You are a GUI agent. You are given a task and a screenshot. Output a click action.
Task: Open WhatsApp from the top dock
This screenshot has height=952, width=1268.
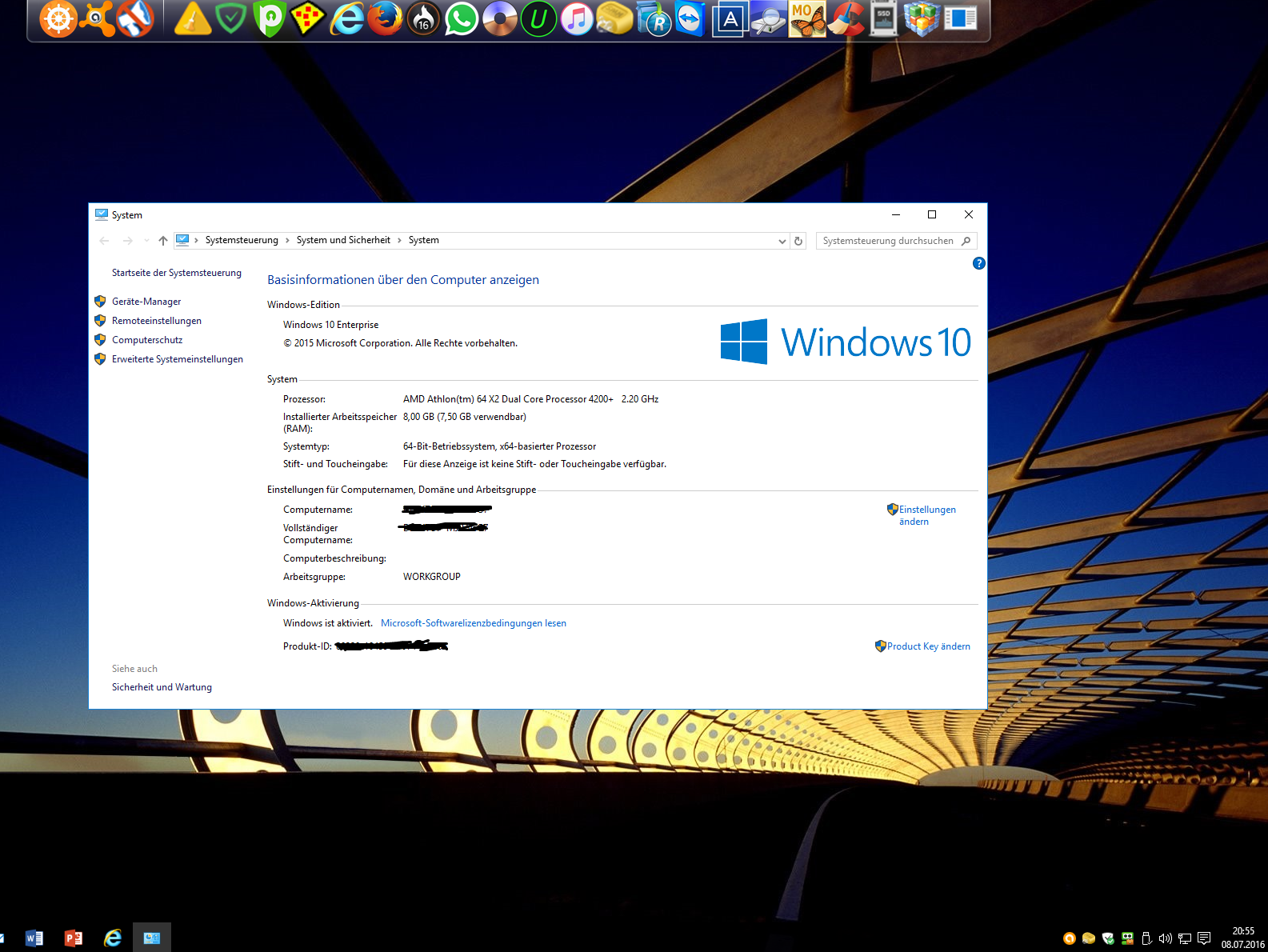pyautogui.click(x=462, y=19)
